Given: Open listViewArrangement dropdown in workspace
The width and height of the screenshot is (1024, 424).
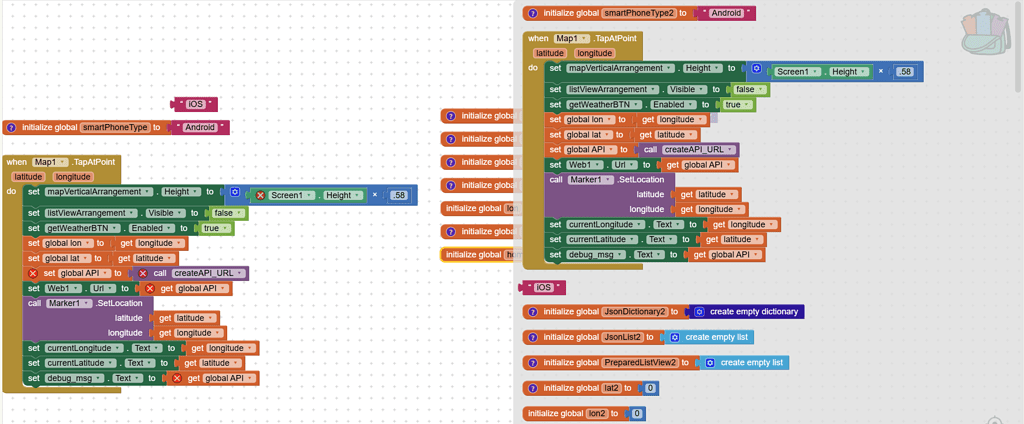Looking at the screenshot, I should (x=89, y=213).
